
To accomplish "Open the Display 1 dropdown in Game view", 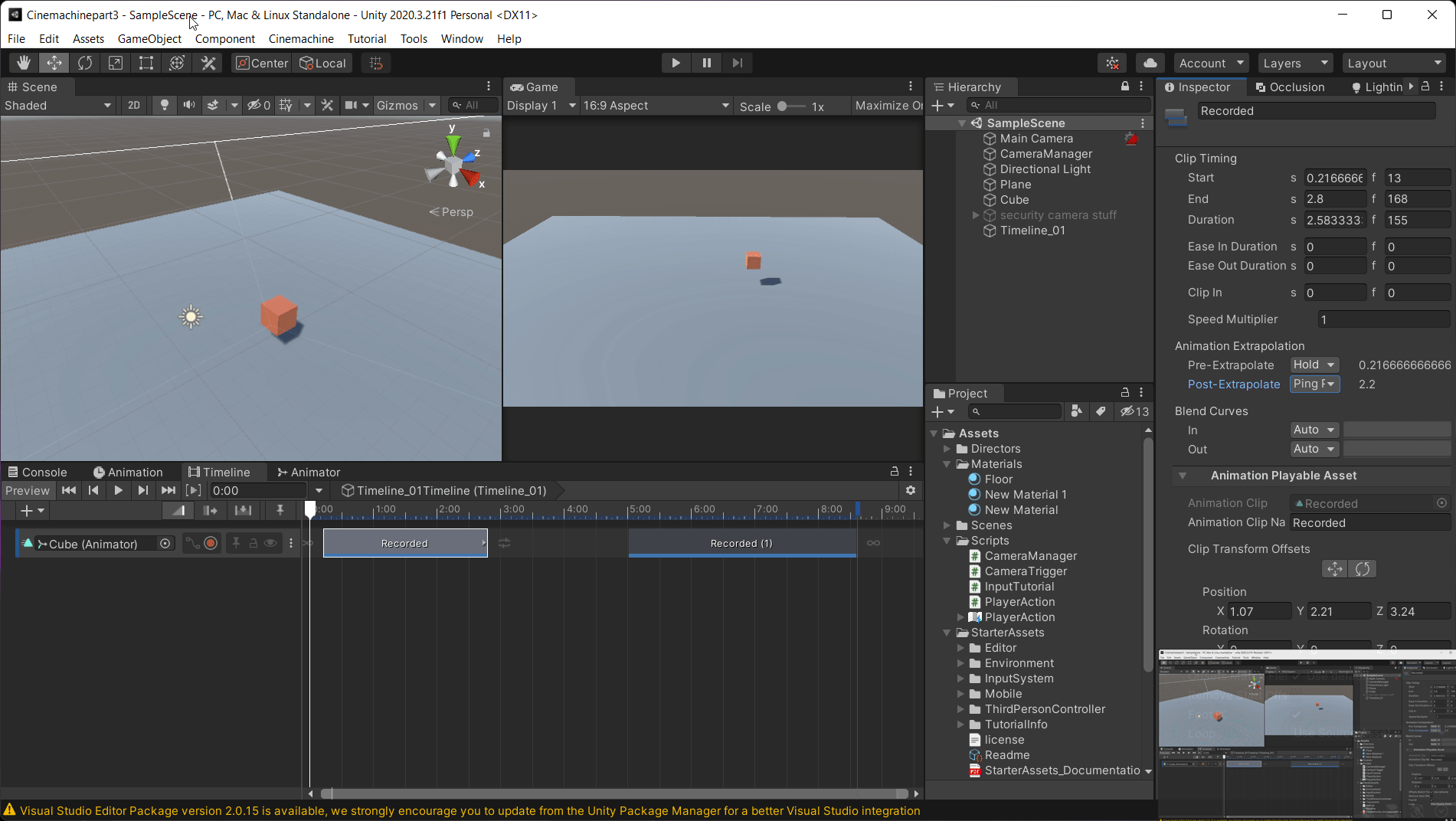I will [541, 106].
